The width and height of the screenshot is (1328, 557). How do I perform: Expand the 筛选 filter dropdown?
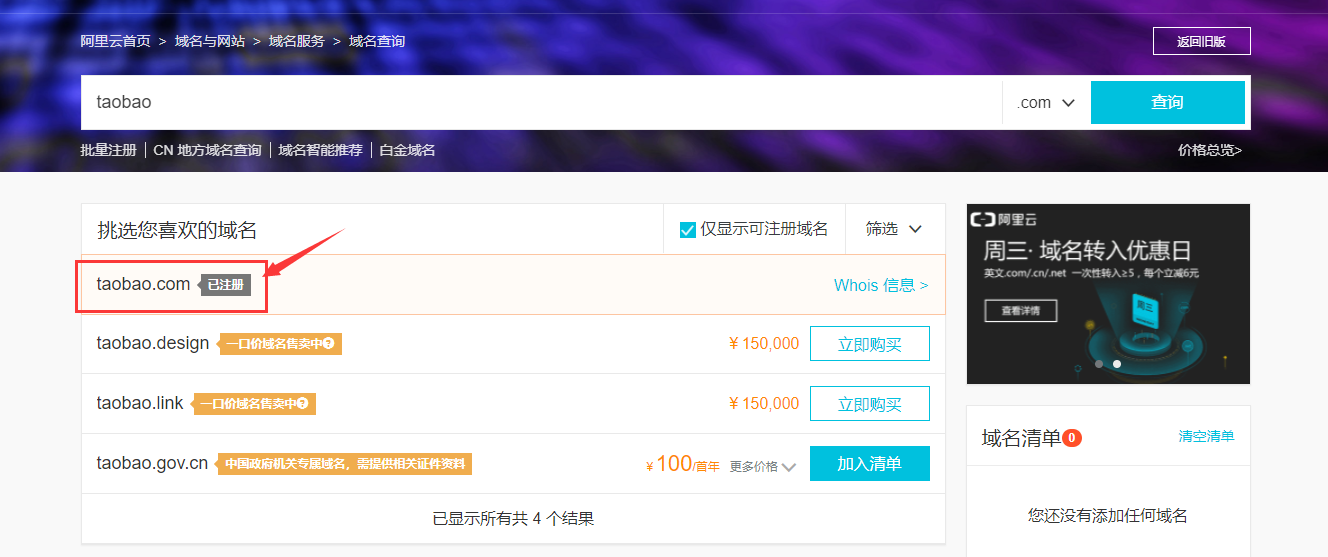(894, 229)
